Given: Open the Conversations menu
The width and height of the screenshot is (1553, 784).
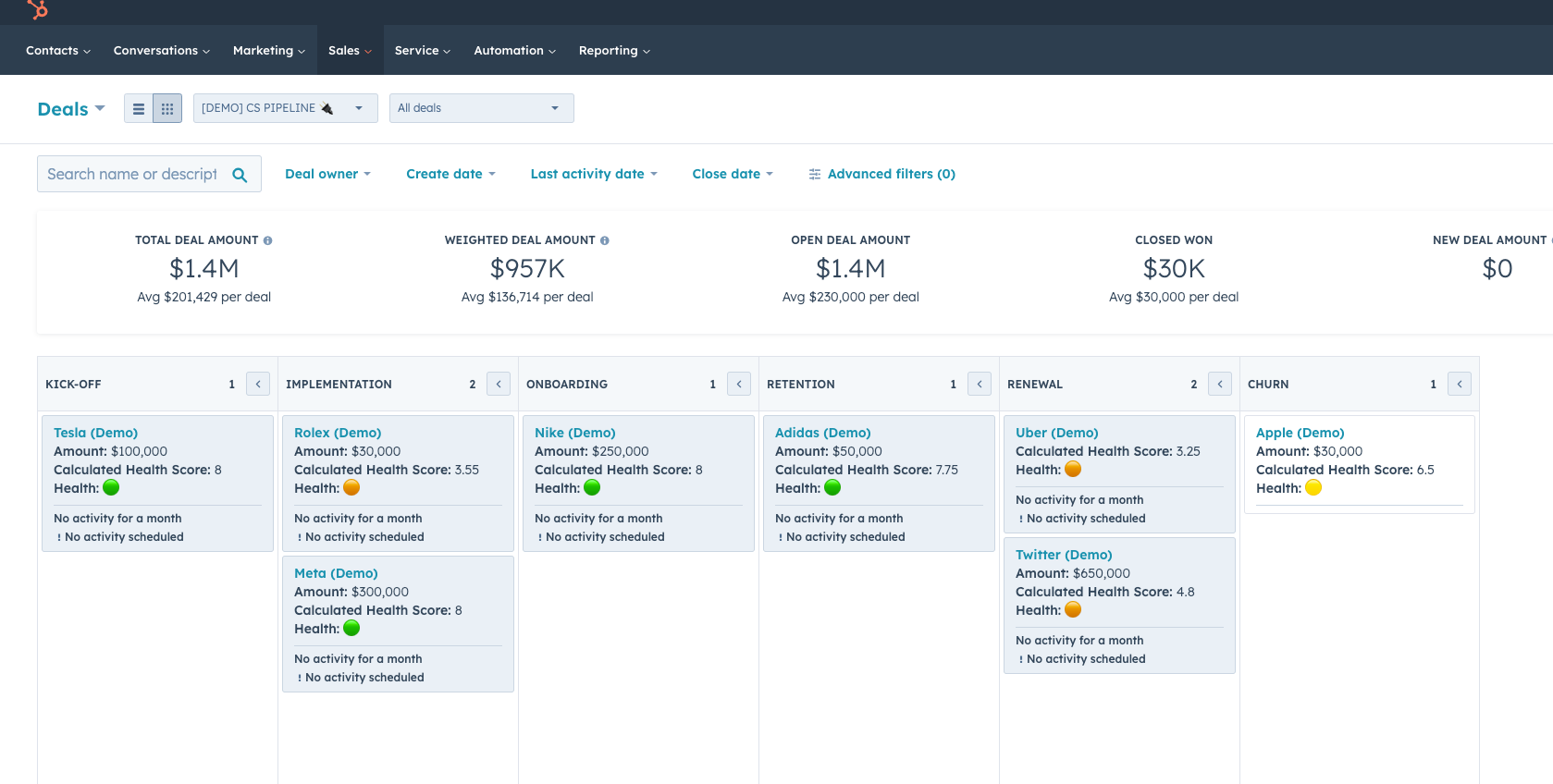Looking at the screenshot, I should (x=162, y=51).
